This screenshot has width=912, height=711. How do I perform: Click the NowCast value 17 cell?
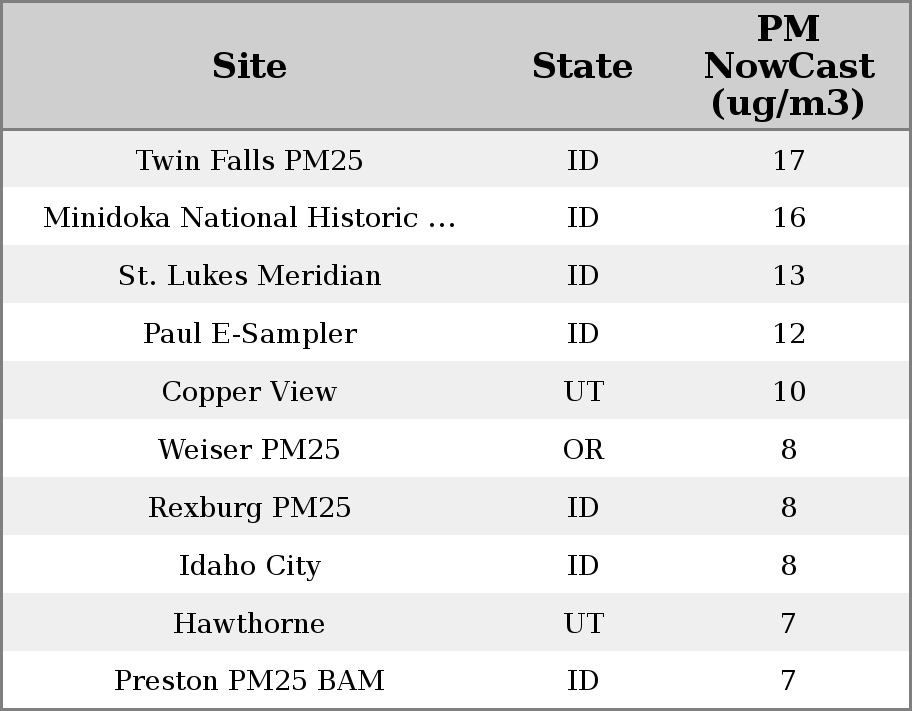(788, 160)
